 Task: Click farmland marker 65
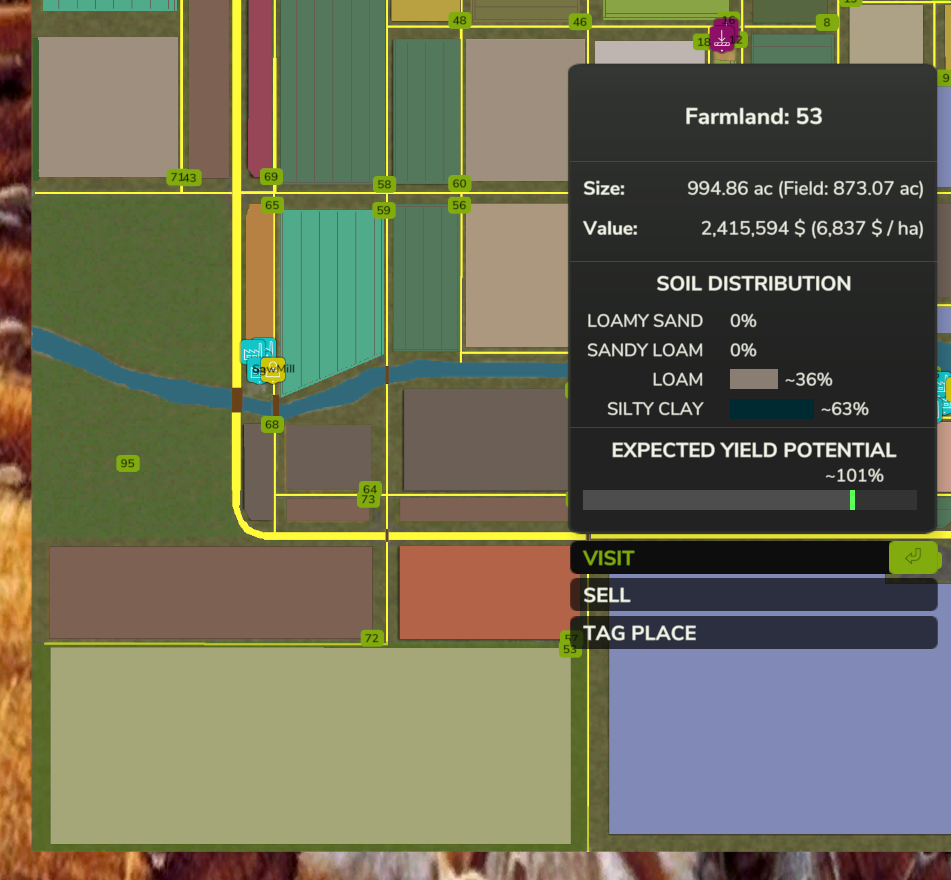(x=272, y=205)
